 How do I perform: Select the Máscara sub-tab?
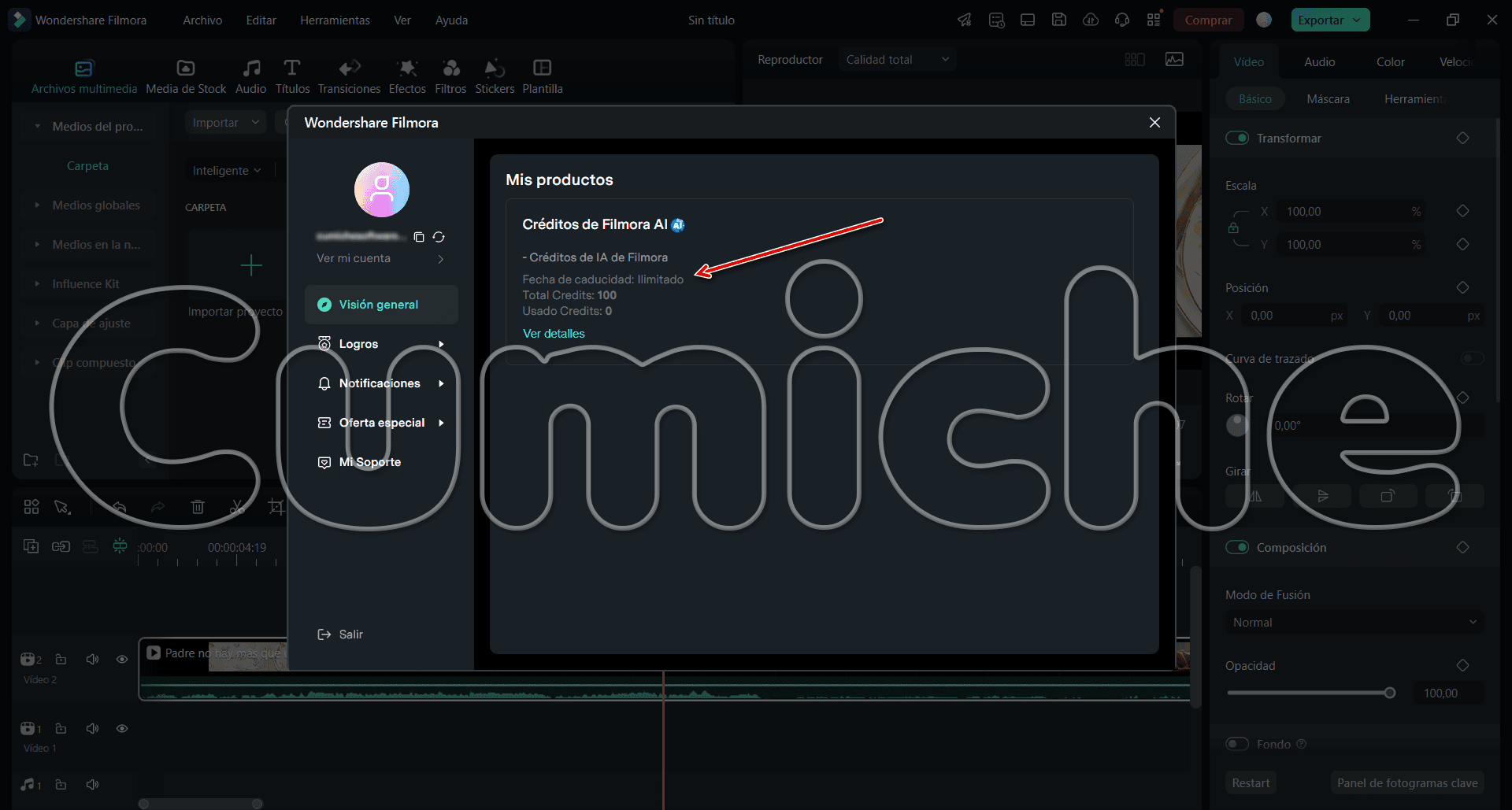(x=1328, y=99)
